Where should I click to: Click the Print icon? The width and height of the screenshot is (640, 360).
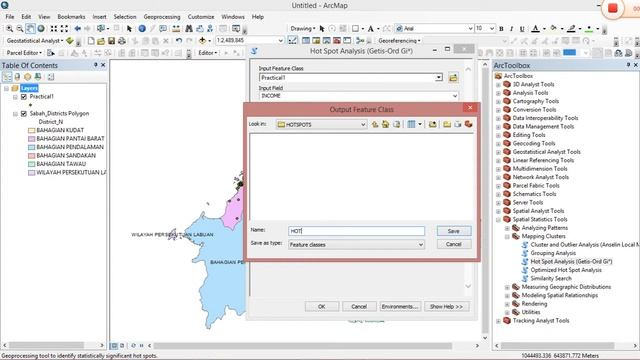point(122,41)
